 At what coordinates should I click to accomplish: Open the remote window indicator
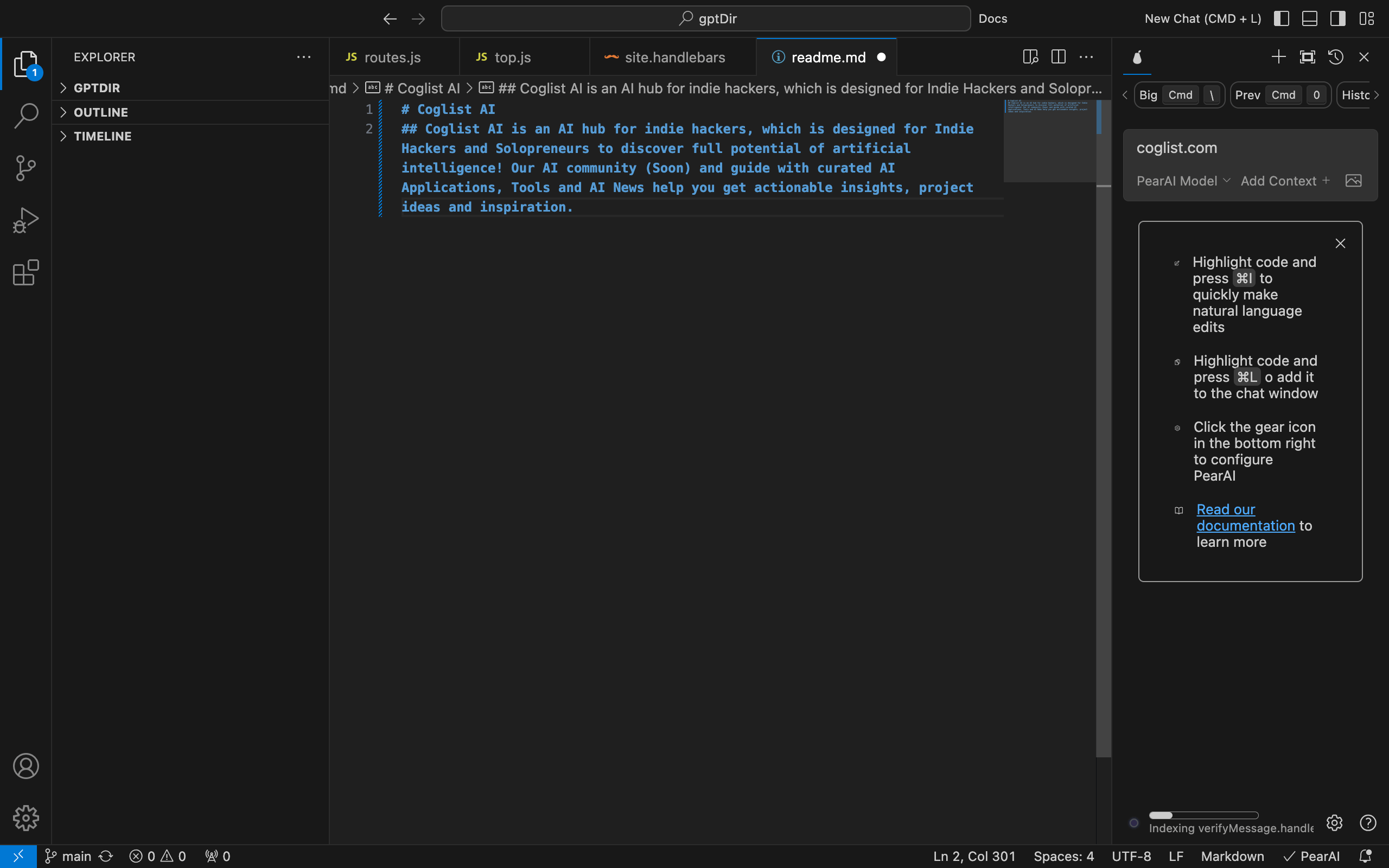coord(18,856)
